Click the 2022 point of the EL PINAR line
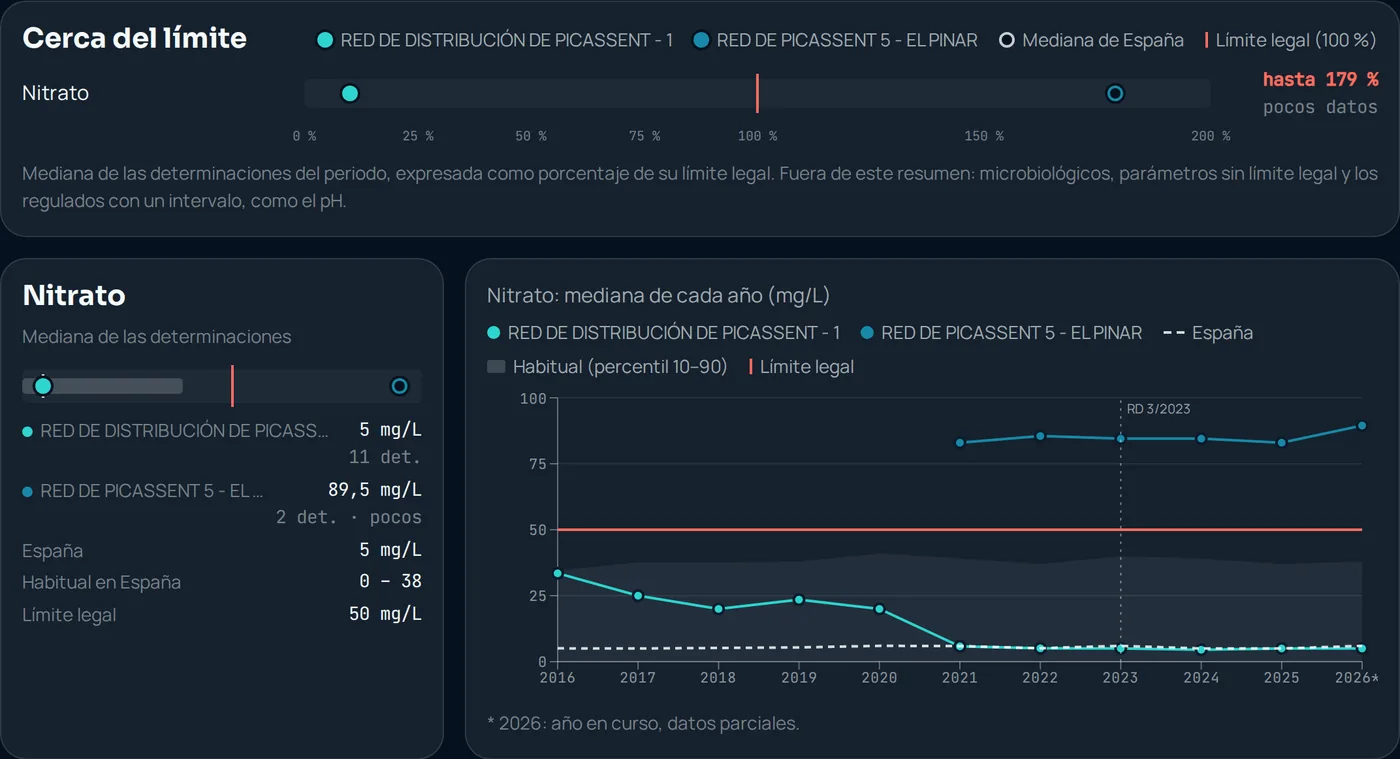 (1040, 436)
